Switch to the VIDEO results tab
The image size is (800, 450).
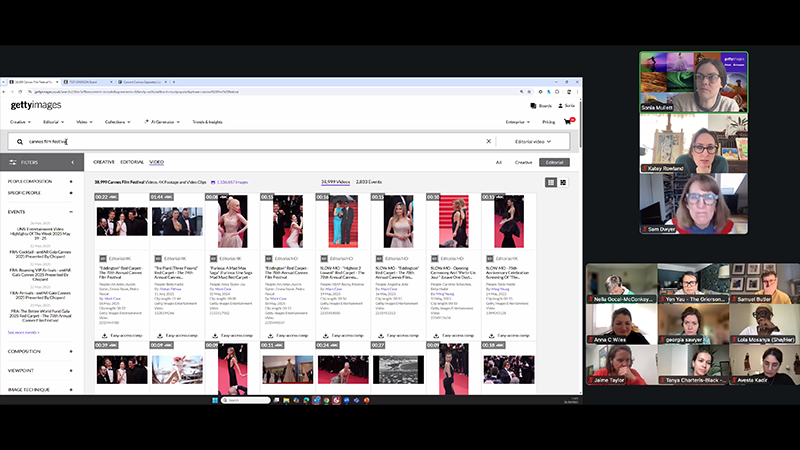point(156,161)
